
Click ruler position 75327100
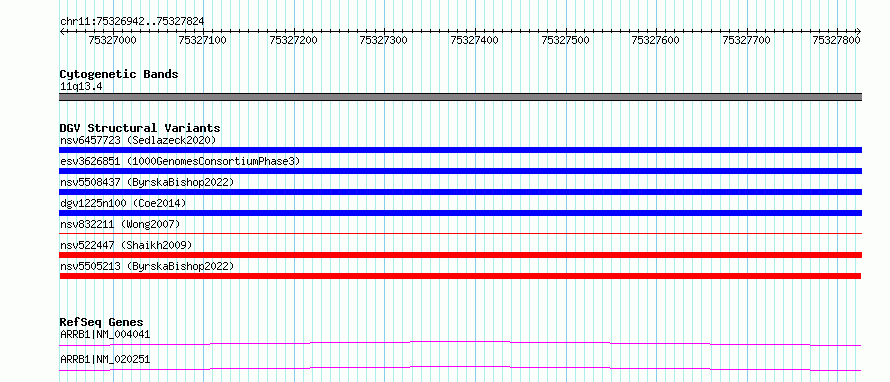tap(203, 40)
